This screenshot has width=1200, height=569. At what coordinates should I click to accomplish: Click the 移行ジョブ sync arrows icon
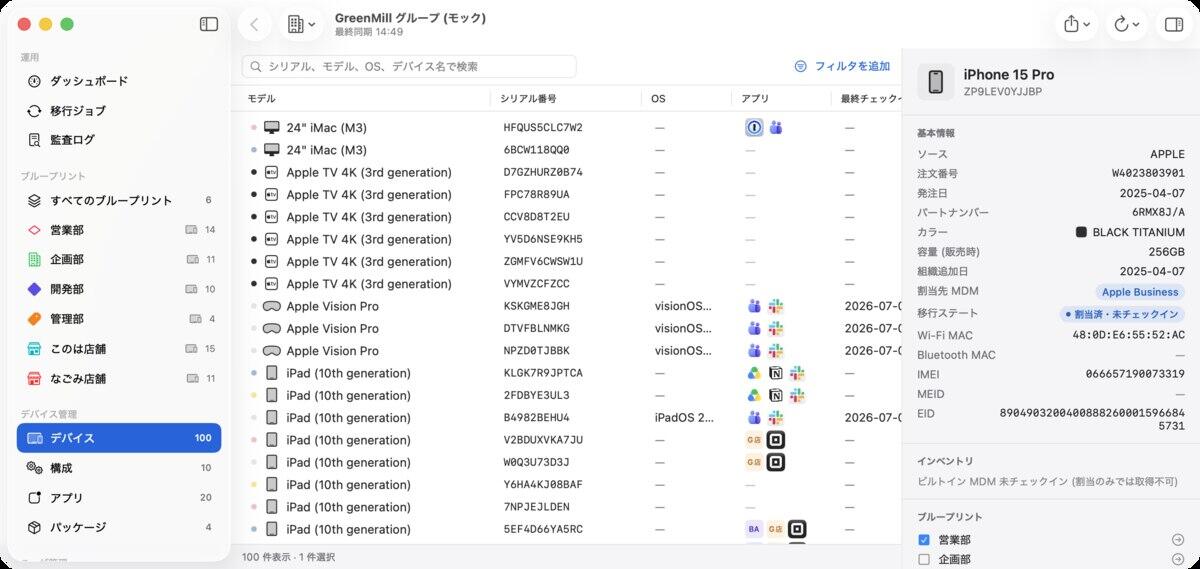tap(34, 111)
